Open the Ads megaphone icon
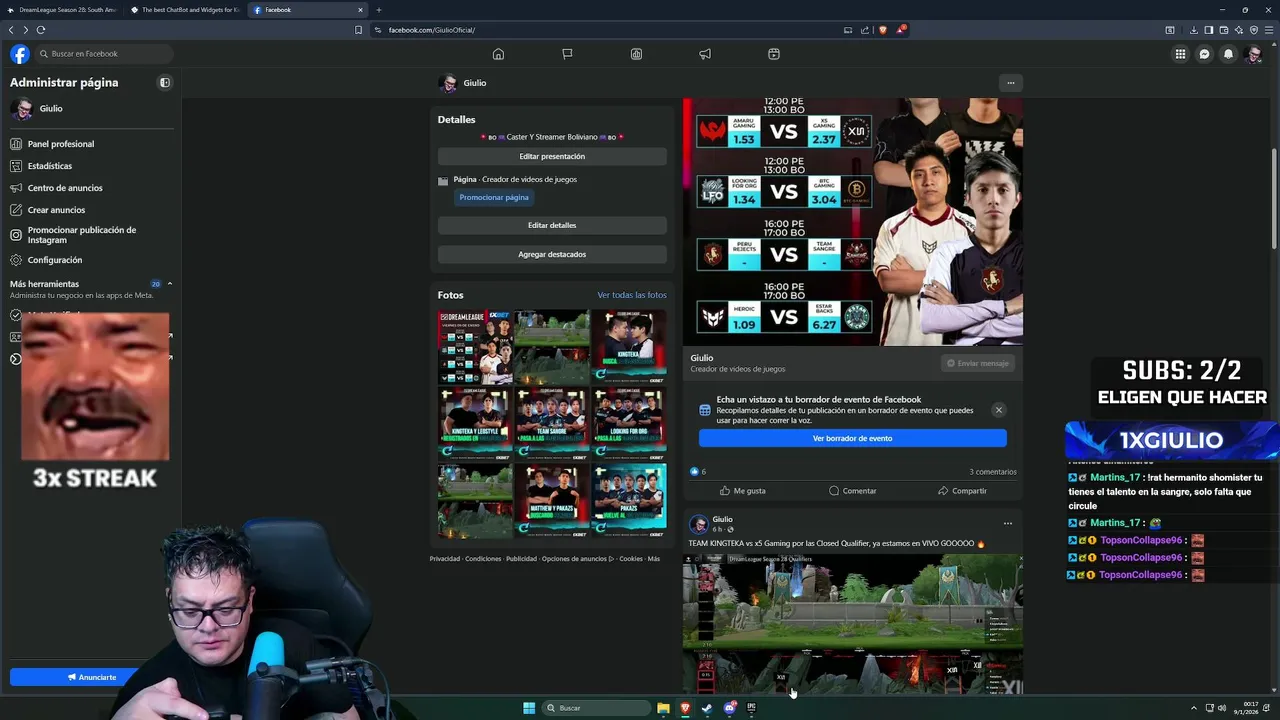The height and width of the screenshot is (720, 1280). pyautogui.click(x=705, y=54)
